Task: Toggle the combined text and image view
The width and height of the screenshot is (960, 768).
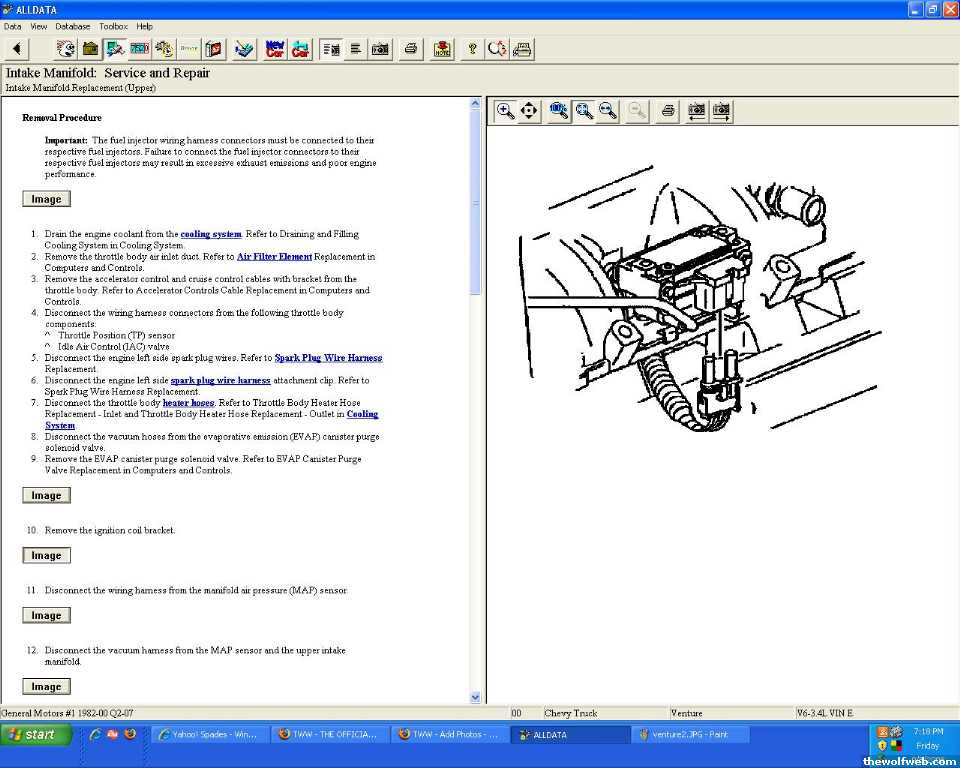Action: (x=331, y=49)
